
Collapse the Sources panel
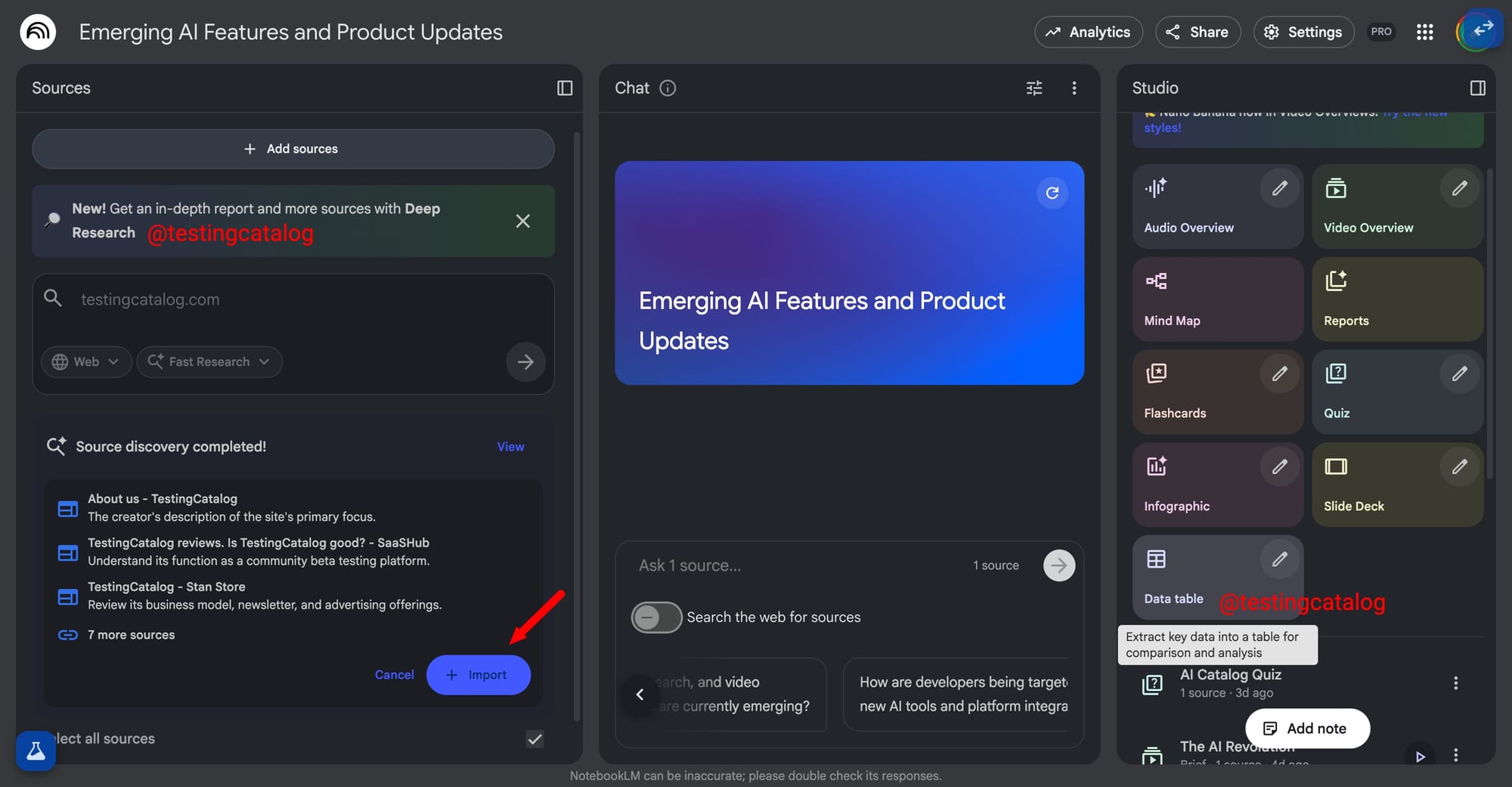point(565,88)
